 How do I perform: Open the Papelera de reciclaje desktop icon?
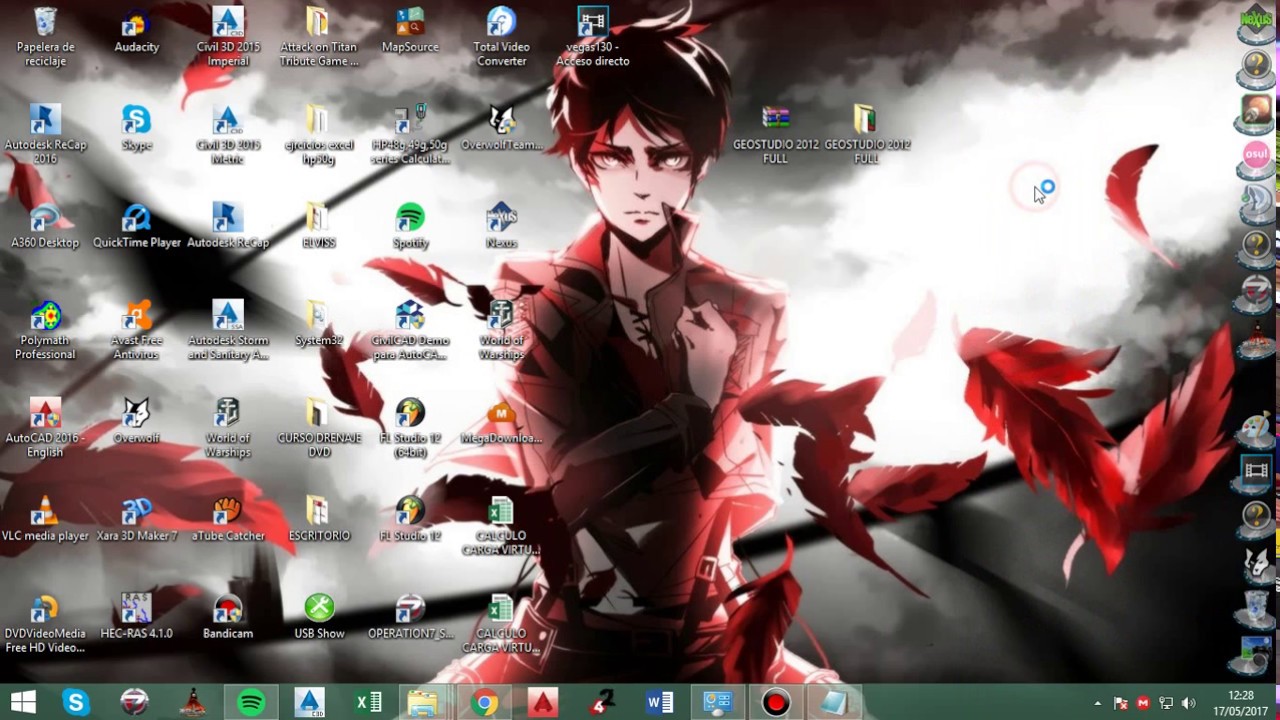tap(45, 37)
